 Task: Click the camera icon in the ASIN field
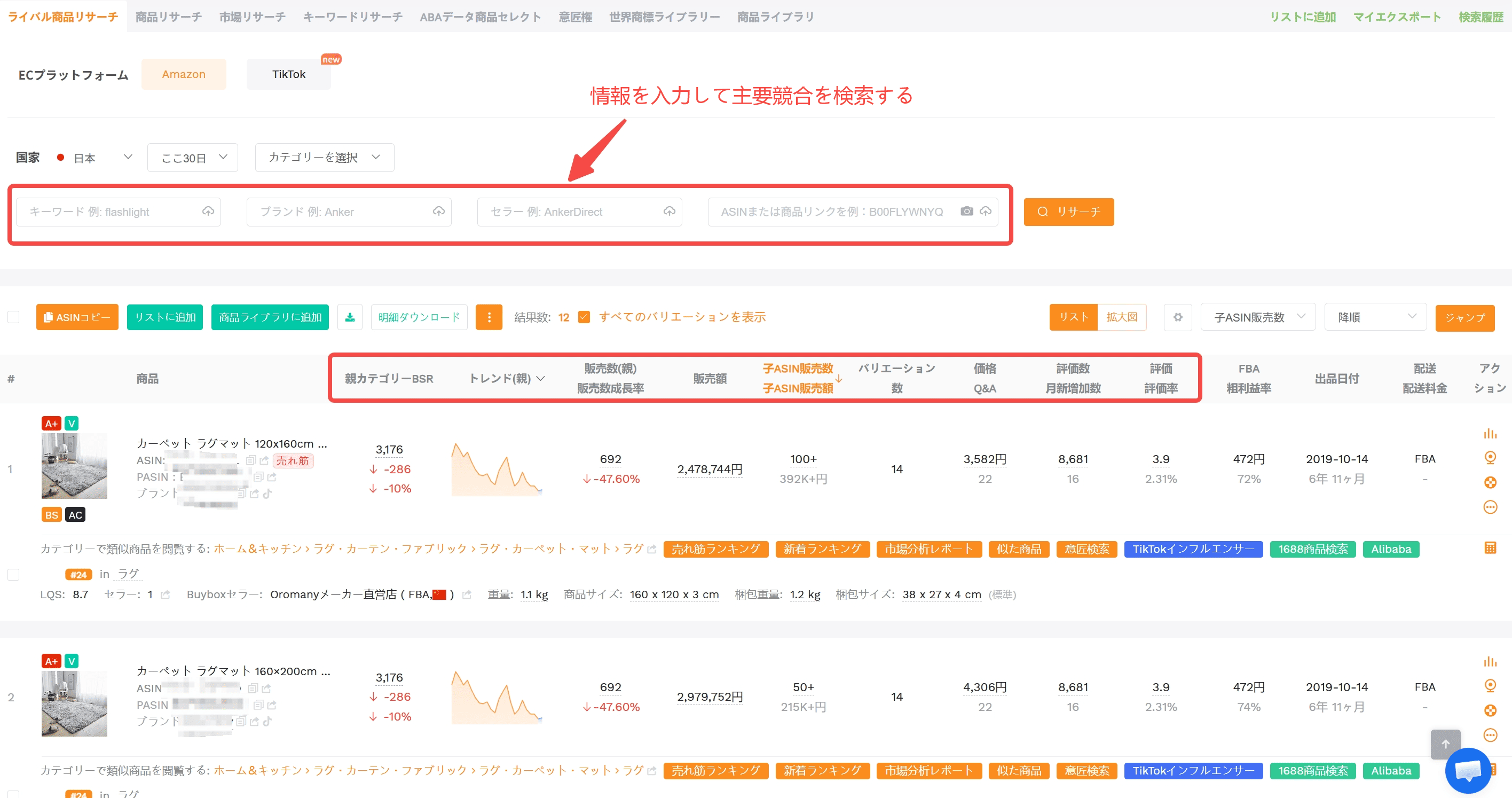pos(967,212)
